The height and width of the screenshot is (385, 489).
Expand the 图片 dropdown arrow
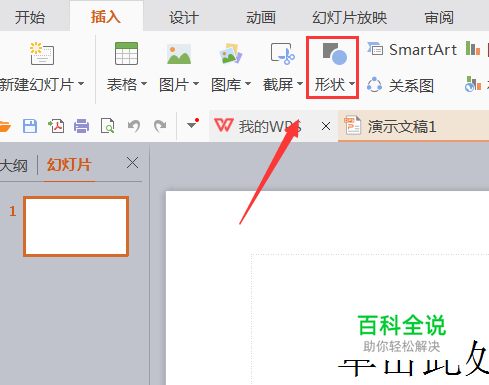(196, 83)
